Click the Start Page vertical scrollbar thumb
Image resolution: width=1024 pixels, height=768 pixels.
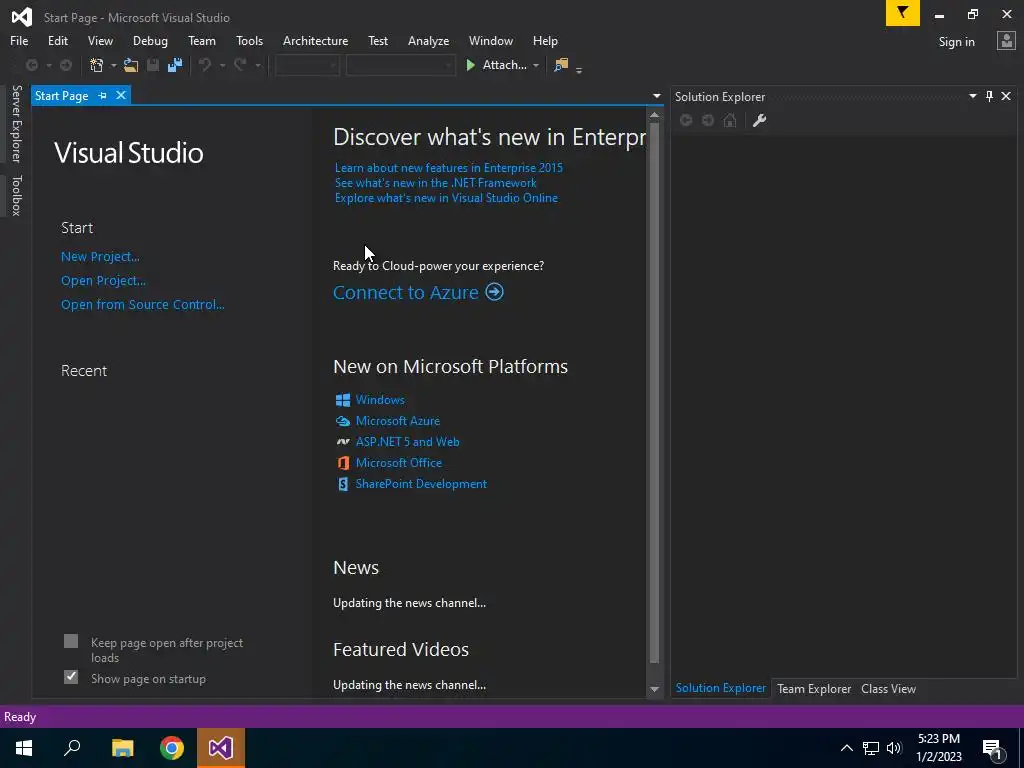654,393
